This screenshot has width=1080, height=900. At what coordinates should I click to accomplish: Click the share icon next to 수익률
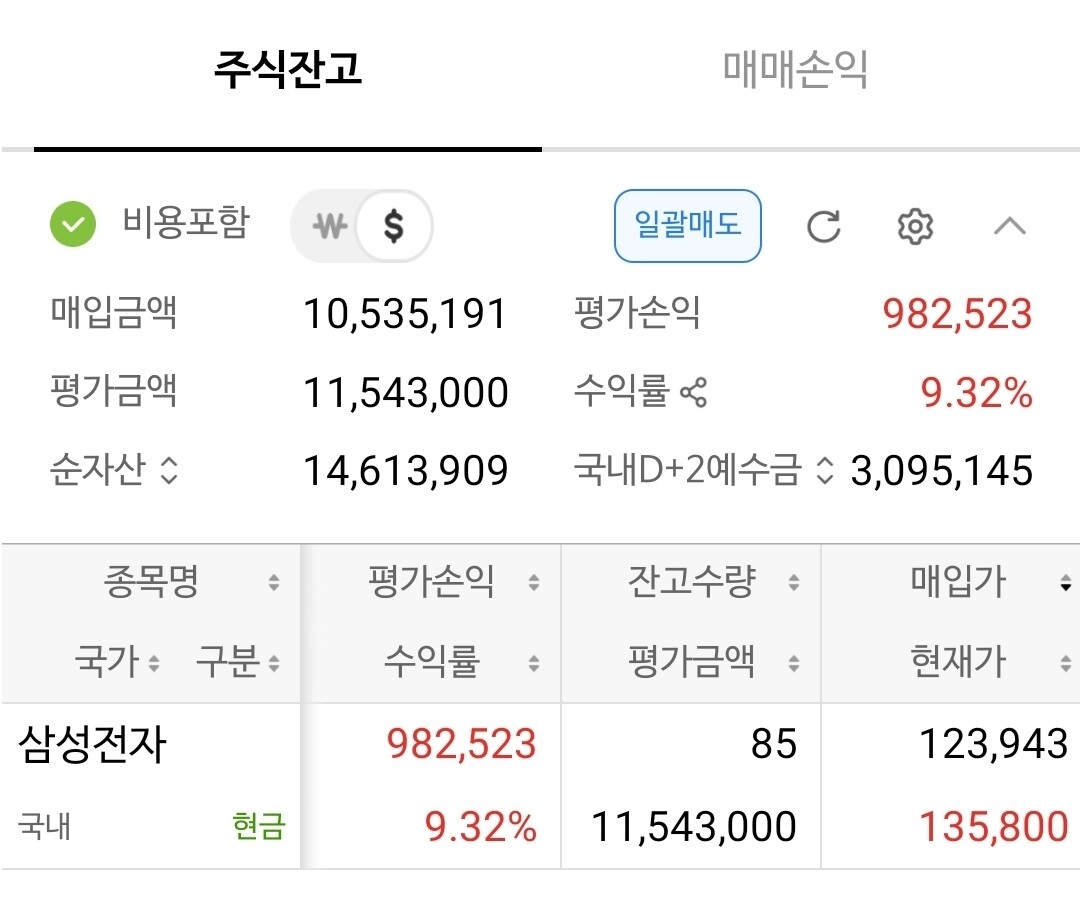coord(693,393)
